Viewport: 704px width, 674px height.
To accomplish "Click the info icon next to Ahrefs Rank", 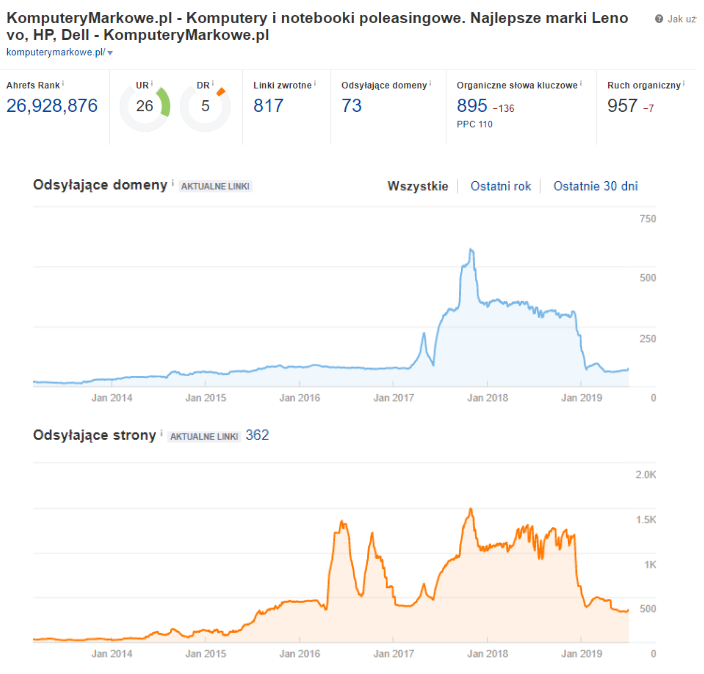I will [63, 84].
